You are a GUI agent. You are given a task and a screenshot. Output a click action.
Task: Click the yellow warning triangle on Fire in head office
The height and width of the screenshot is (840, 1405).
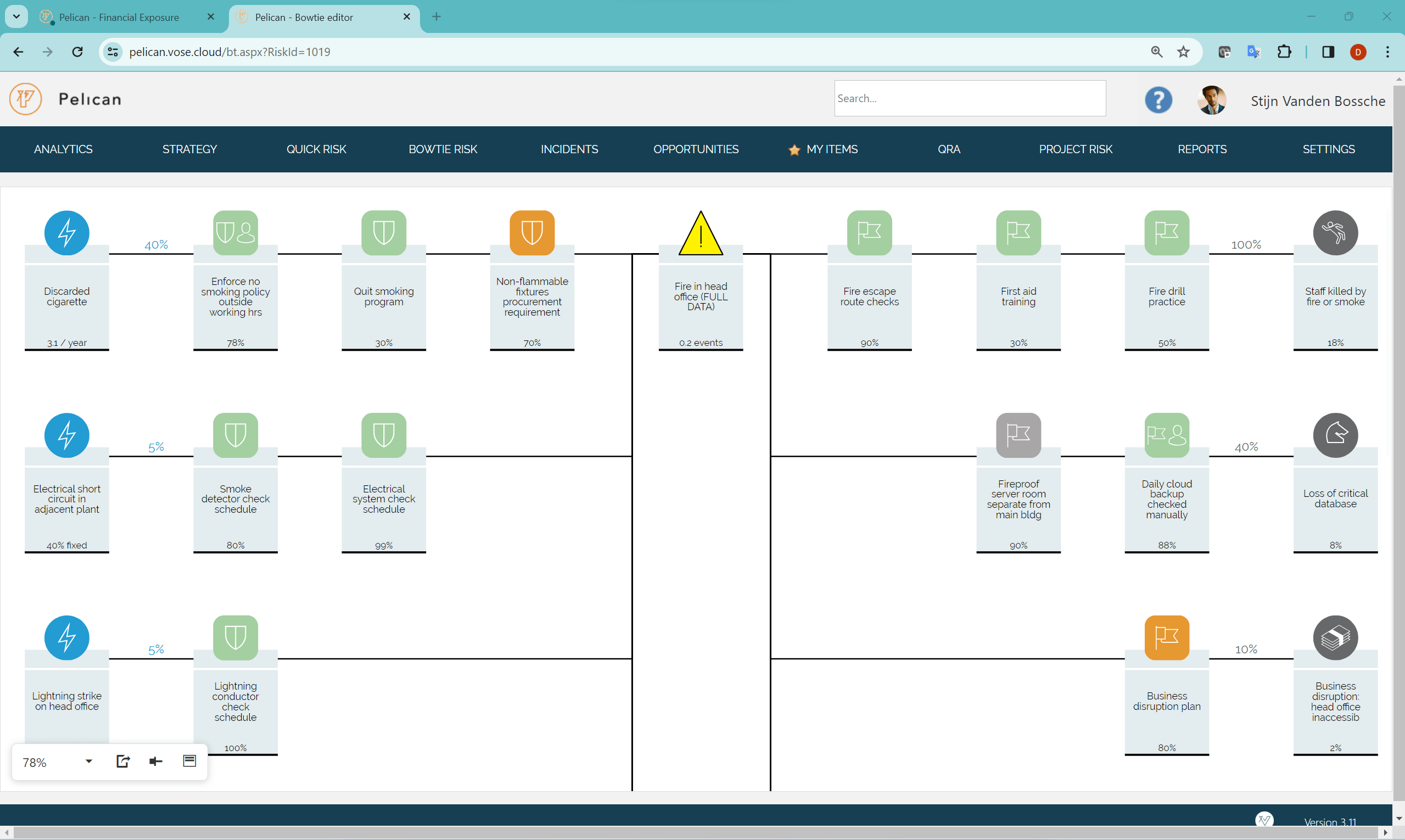[x=700, y=233]
